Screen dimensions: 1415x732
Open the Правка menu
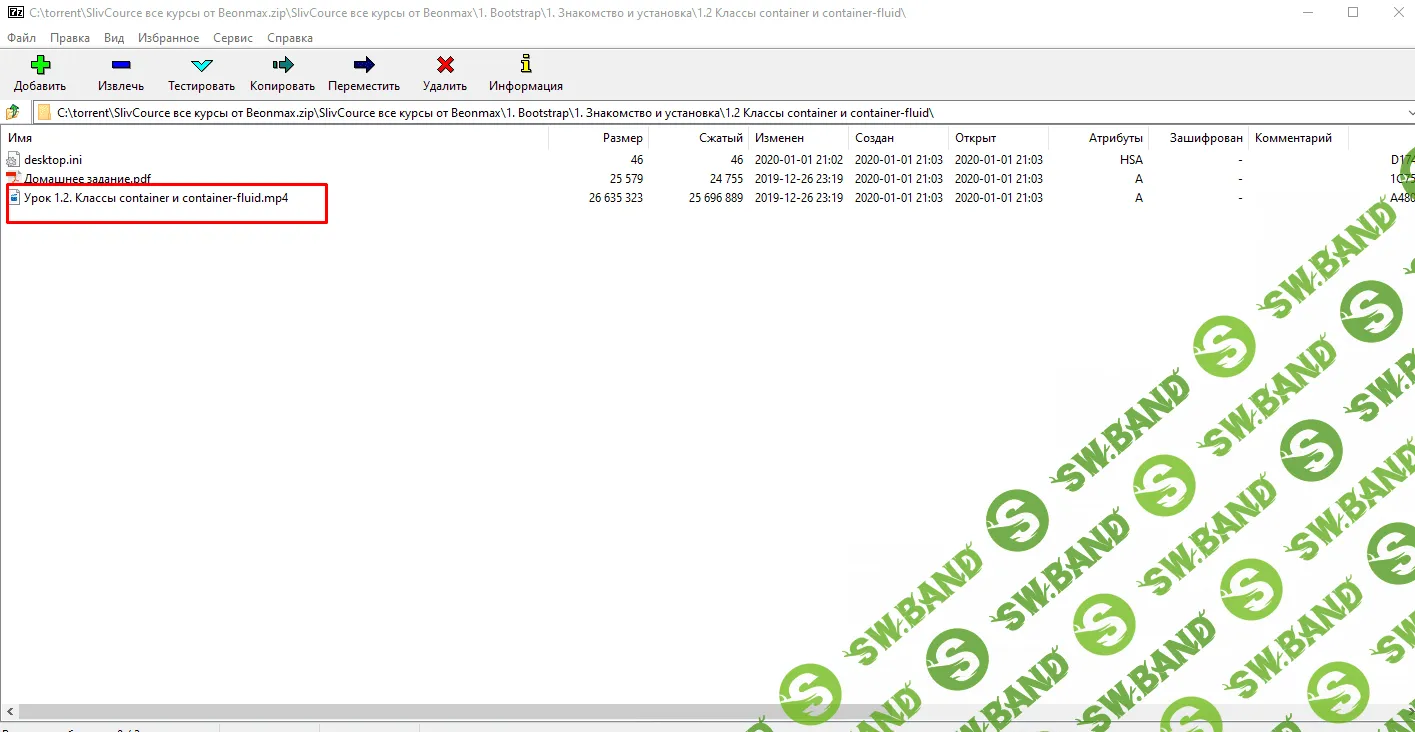(x=70, y=38)
